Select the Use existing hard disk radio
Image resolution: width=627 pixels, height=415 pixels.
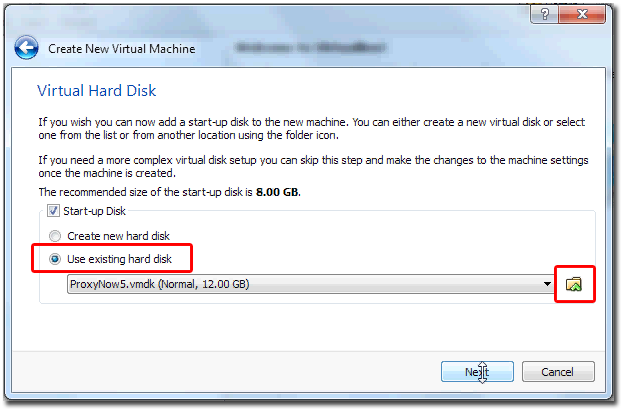[x=55, y=259]
